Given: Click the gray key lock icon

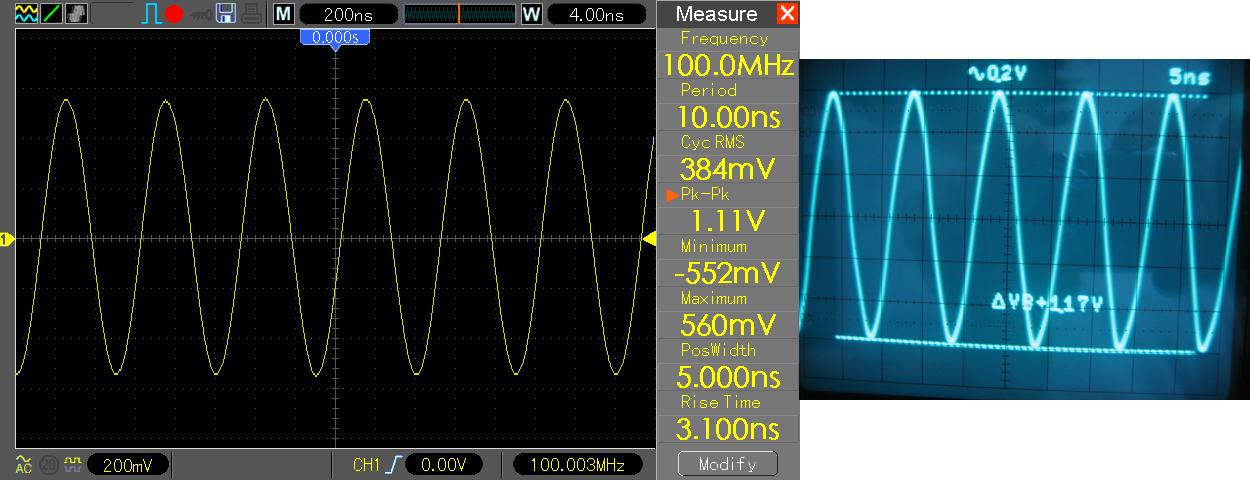Looking at the screenshot, I should tap(200, 15).
